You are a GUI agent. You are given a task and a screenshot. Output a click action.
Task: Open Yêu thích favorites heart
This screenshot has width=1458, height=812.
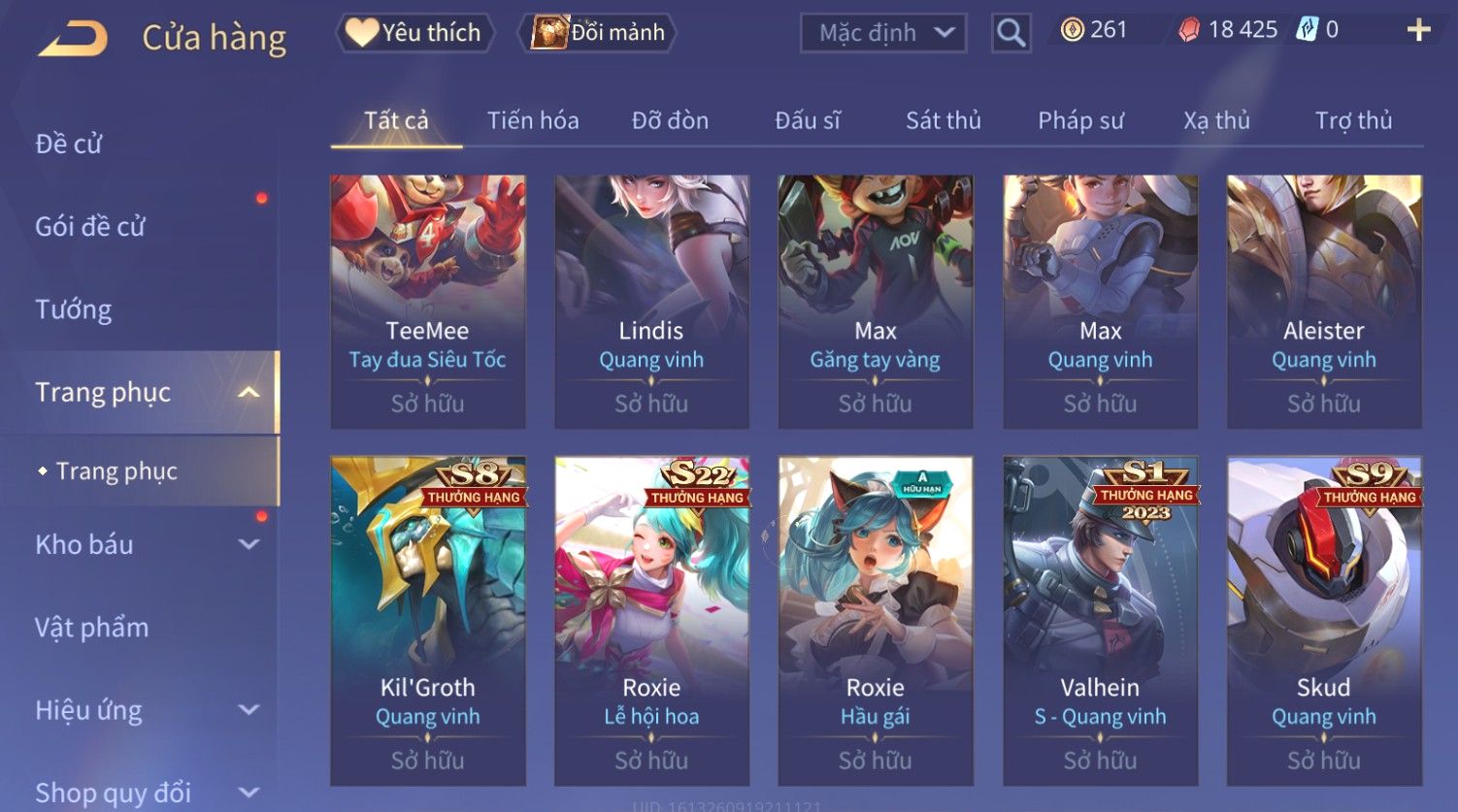[x=414, y=33]
